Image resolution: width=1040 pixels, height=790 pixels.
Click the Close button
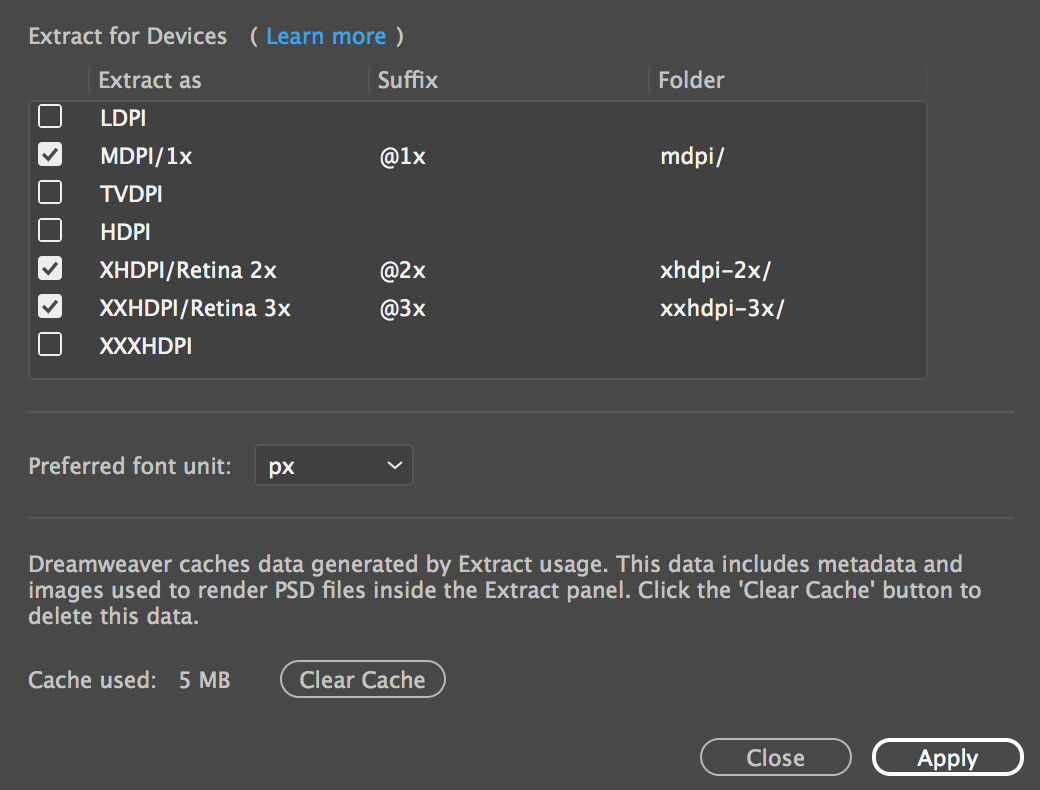pos(775,757)
